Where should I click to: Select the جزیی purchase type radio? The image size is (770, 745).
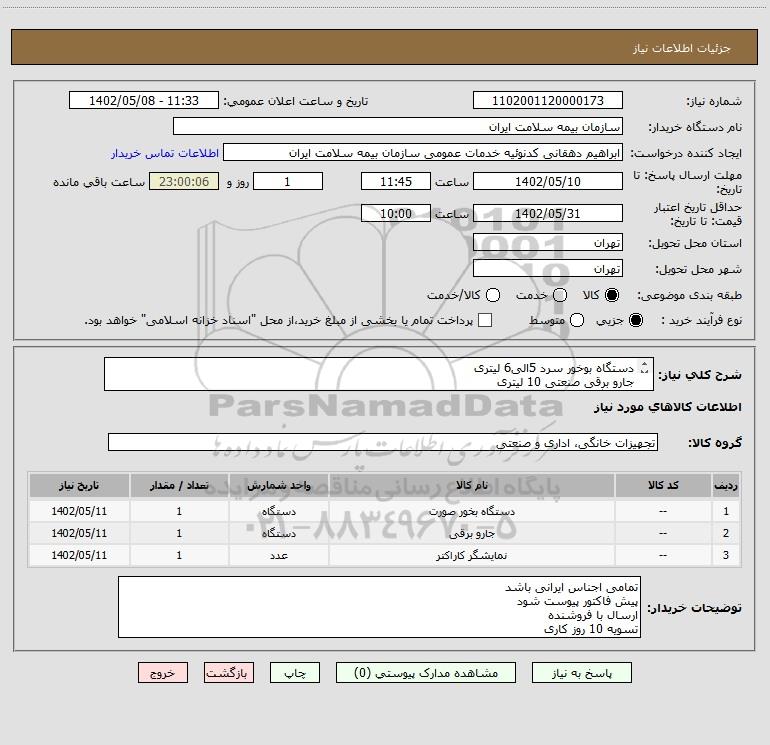pos(636,320)
